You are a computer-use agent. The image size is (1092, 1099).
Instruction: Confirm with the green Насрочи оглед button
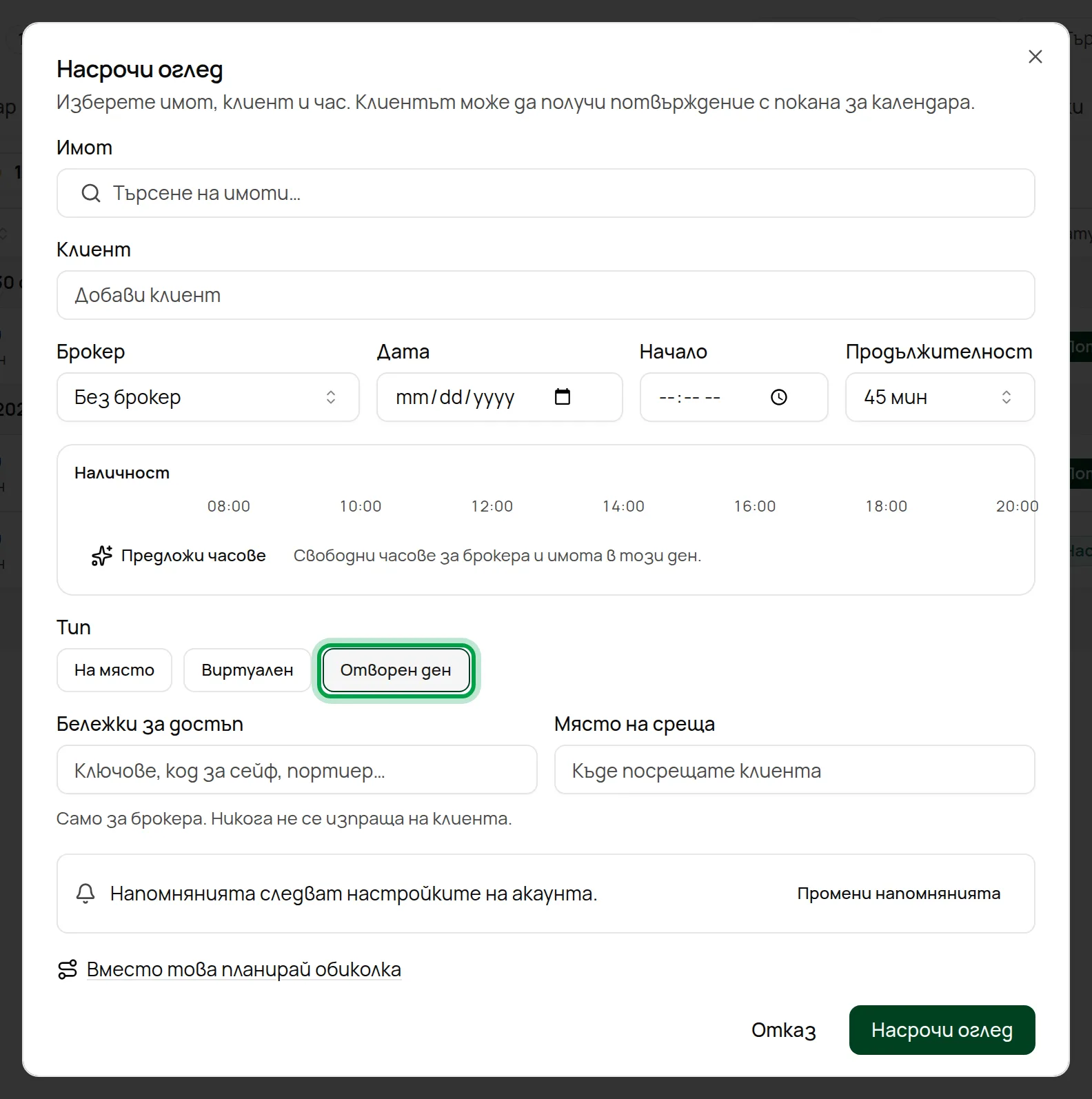click(942, 1030)
